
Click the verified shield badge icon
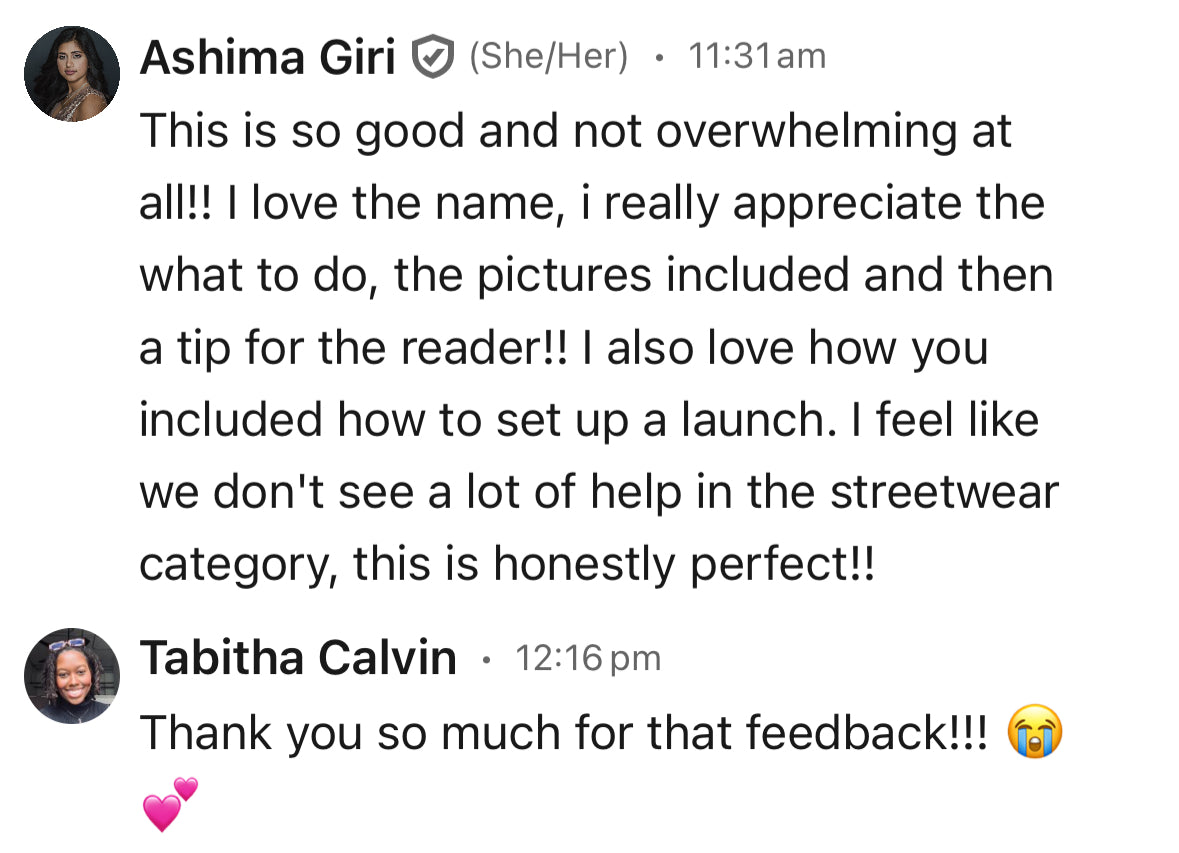pos(434,60)
